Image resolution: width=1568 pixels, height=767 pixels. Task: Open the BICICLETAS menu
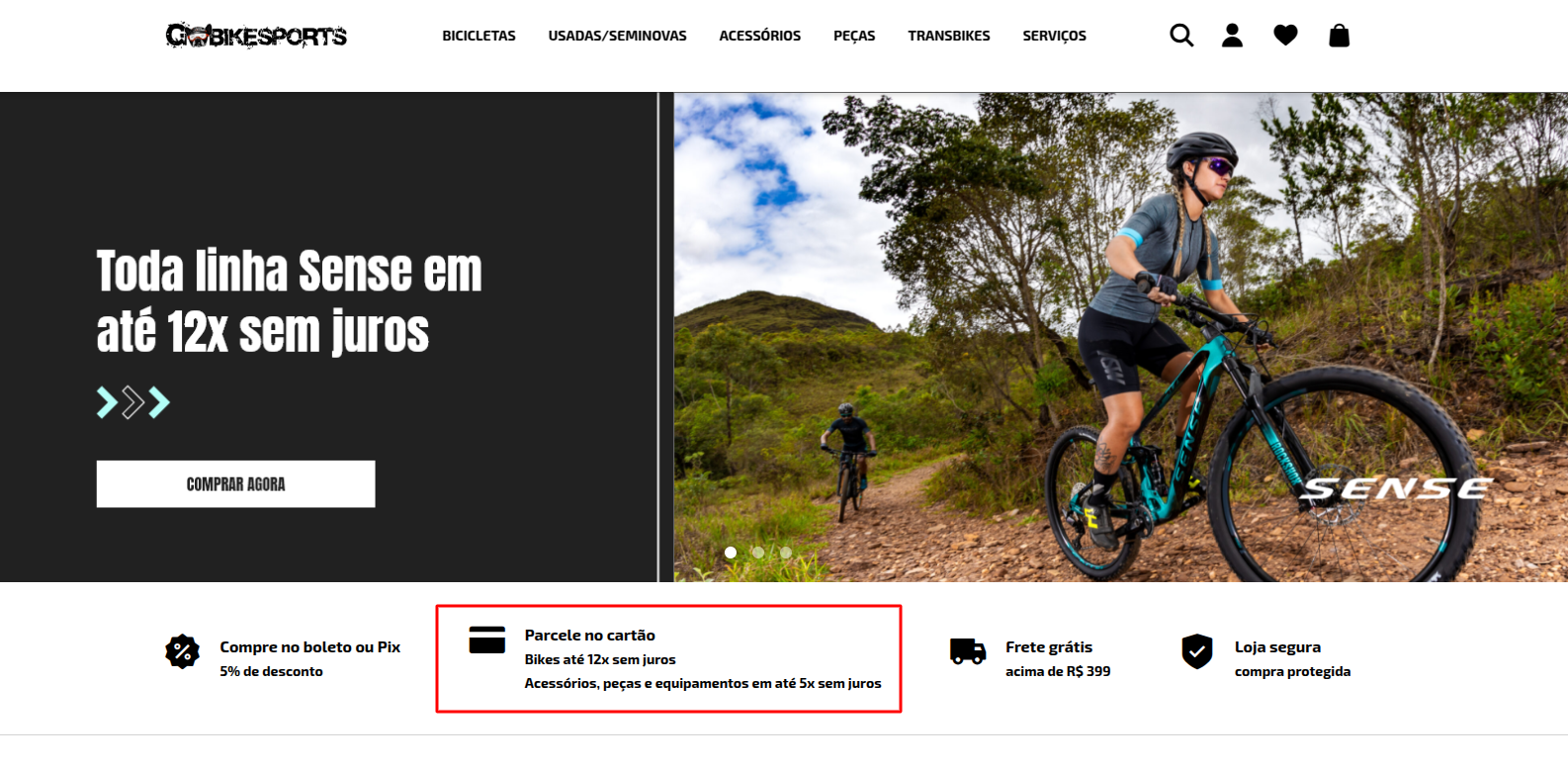pos(479,36)
